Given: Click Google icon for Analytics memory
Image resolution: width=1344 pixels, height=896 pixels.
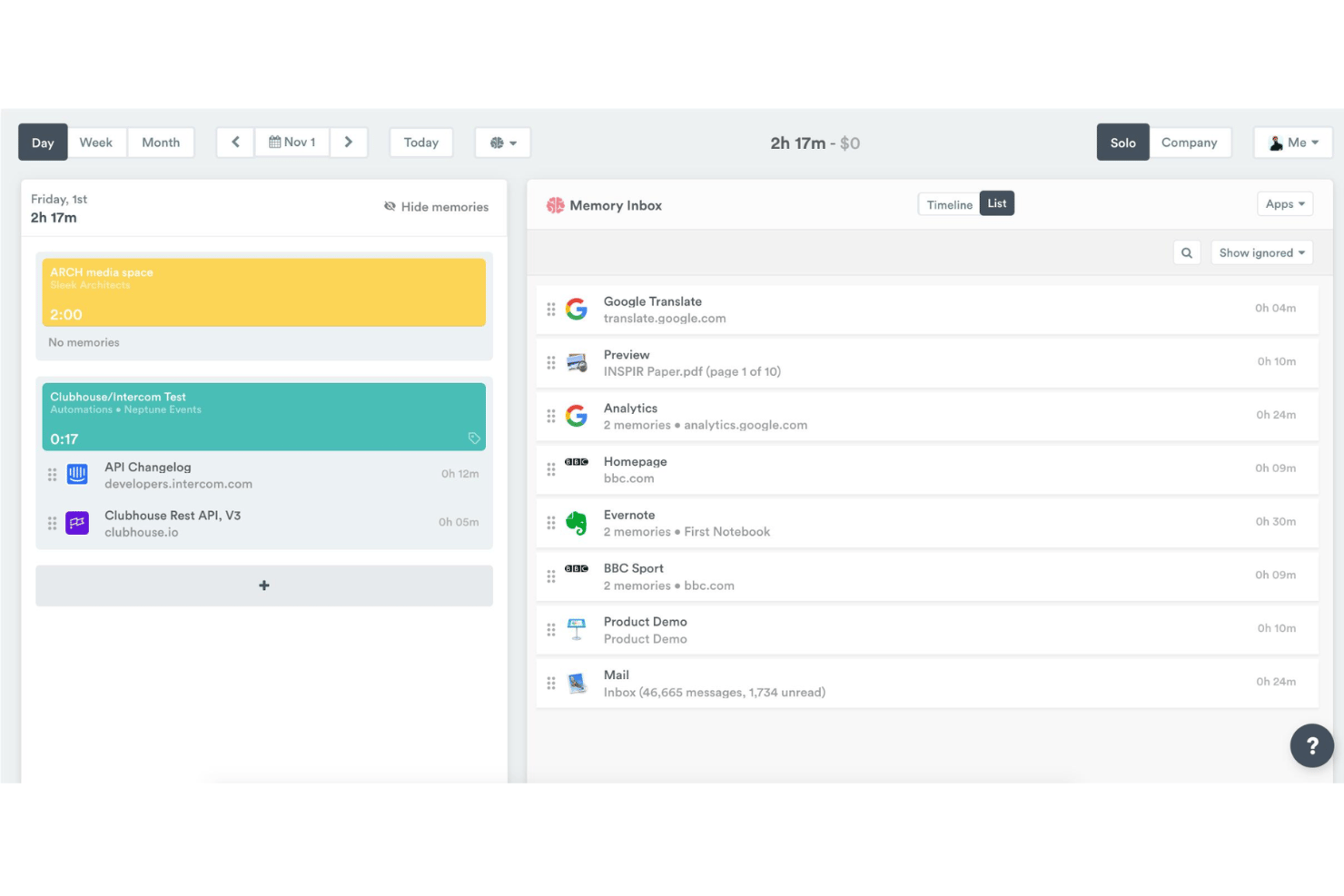Looking at the screenshot, I should pos(577,416).
